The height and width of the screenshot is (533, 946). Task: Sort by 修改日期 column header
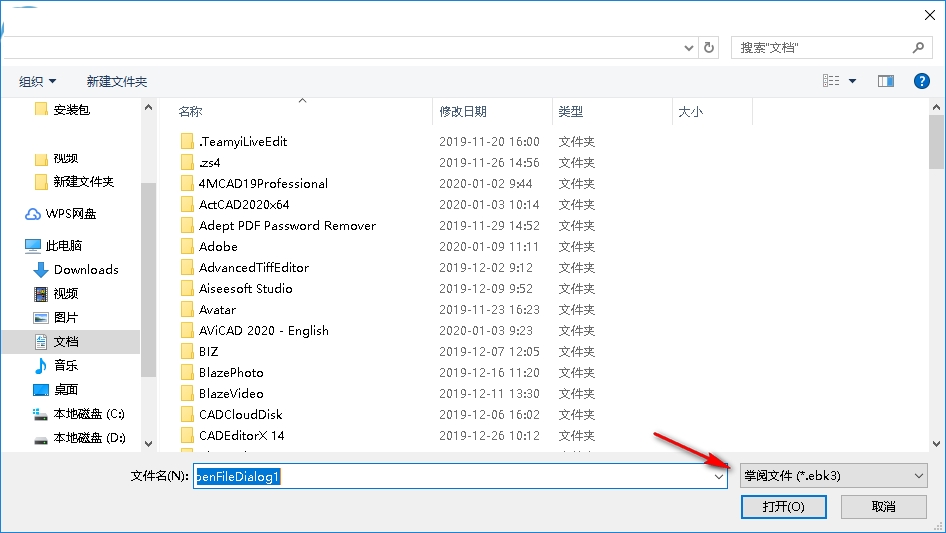coord(463,112)
